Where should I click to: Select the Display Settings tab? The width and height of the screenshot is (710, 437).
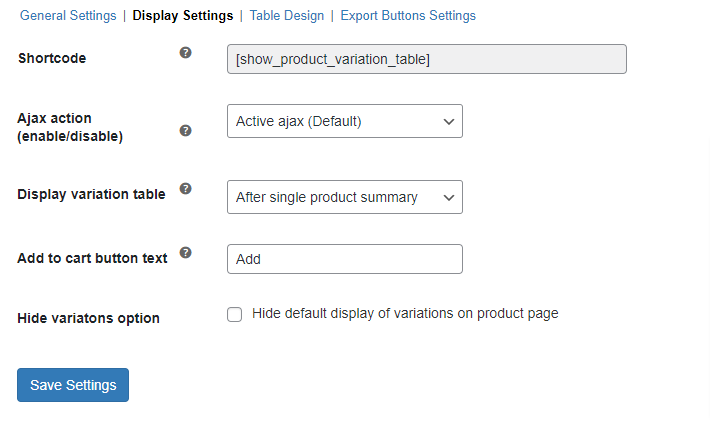click(182, 16)
